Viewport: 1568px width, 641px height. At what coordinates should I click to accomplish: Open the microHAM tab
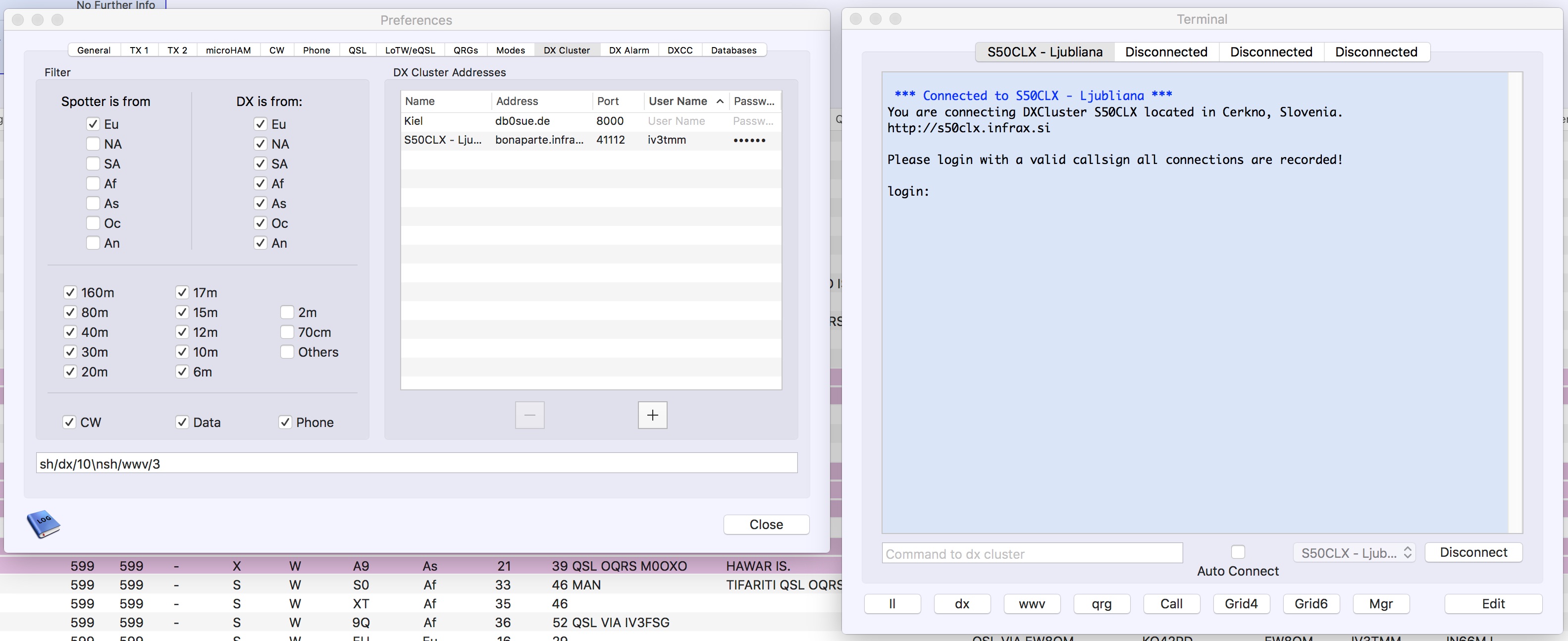pos(228,51)
